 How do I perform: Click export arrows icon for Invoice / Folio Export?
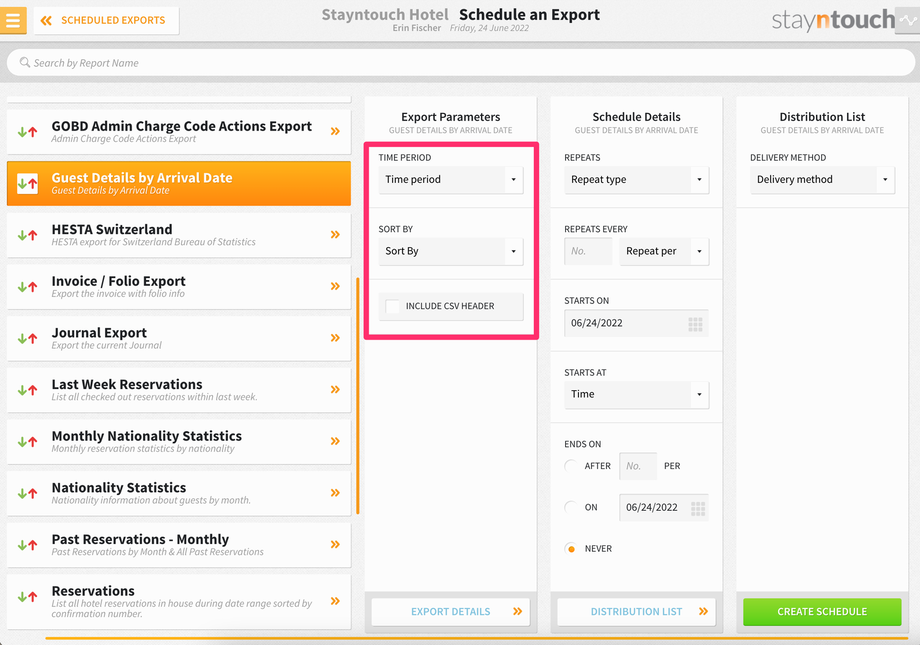pos(27,286)
